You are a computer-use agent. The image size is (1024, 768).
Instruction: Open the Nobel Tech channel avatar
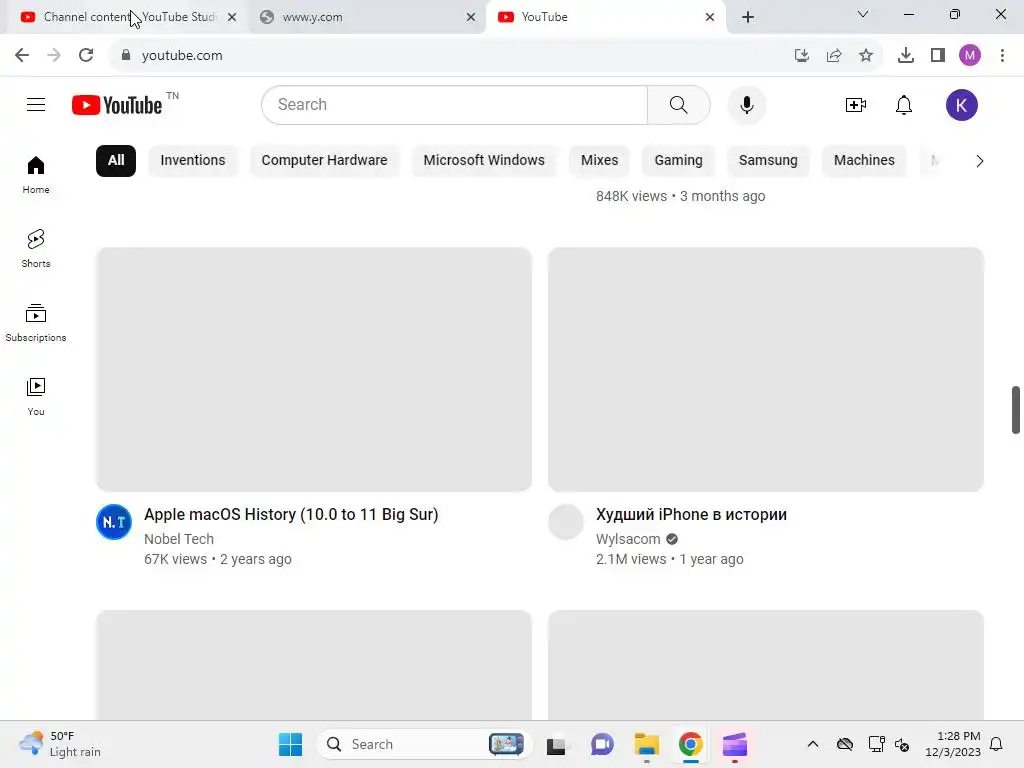[114, 522]
